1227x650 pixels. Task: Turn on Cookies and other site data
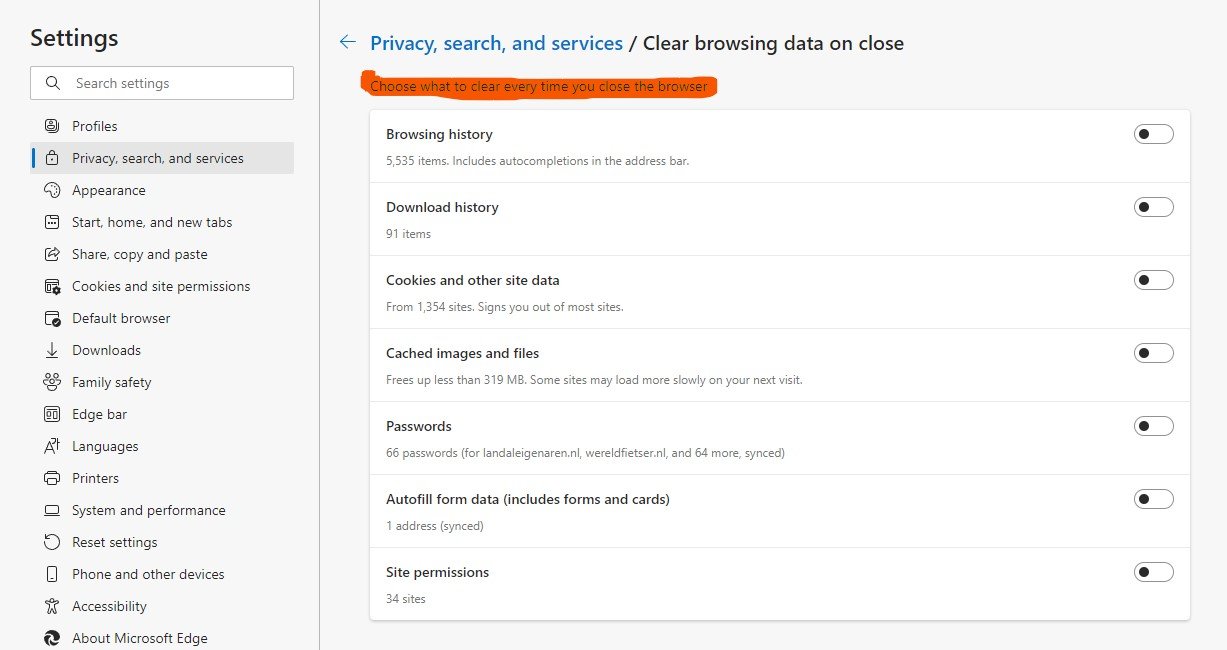pyautogui.click(x=1153, y=280)
